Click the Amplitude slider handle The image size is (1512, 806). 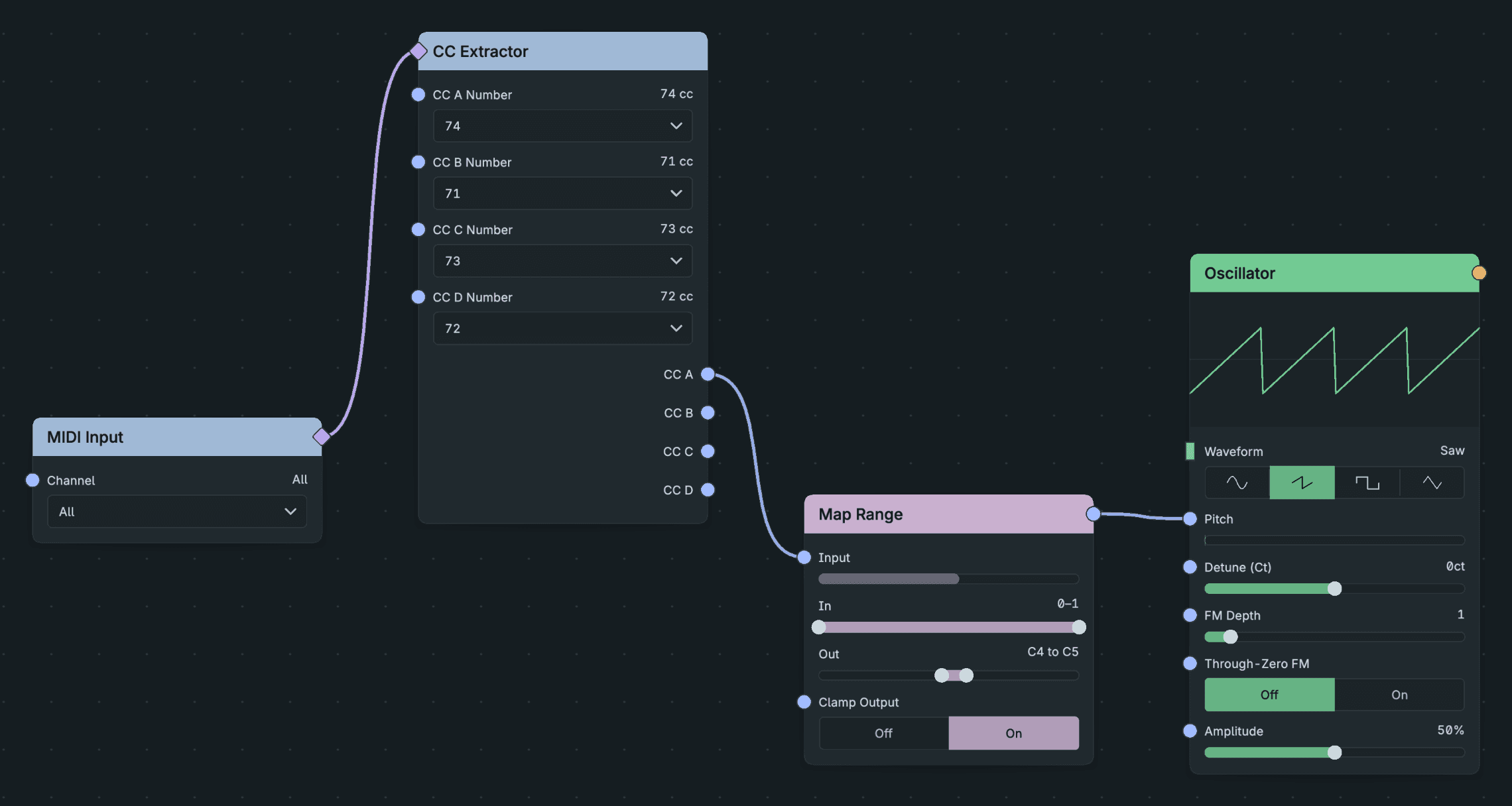click(1334, 752)
